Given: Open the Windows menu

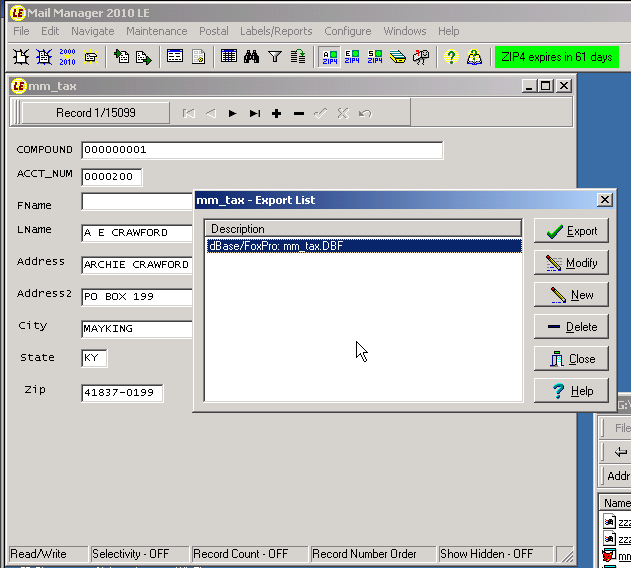Looking at the screenshot, I should click(404, 31).
